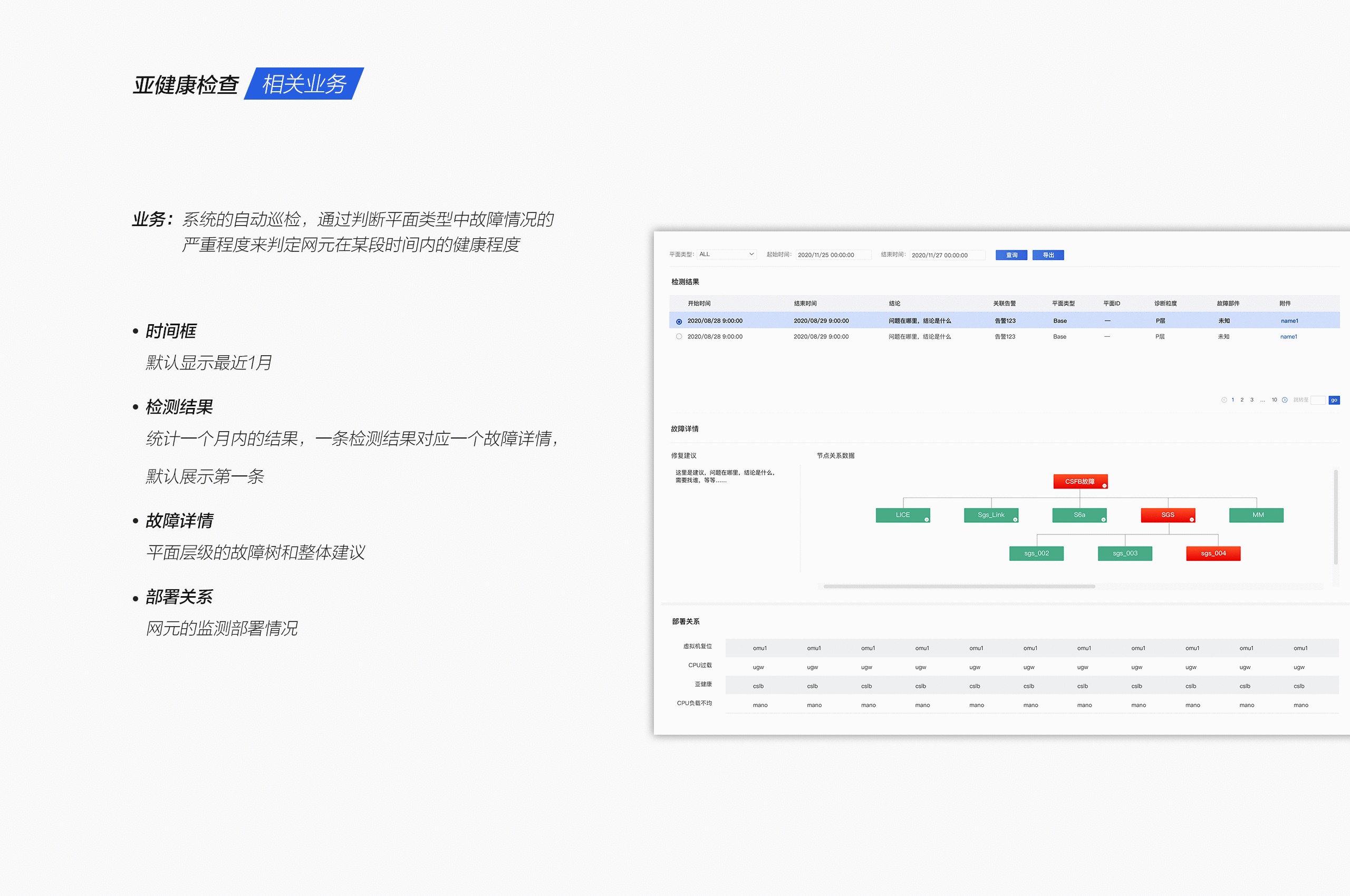The width and height of the screenshot is (1350, 896).
Task: Expand the Sgs_Link node plus icon
Action: pyautogui.click(x=1015, y=520)
